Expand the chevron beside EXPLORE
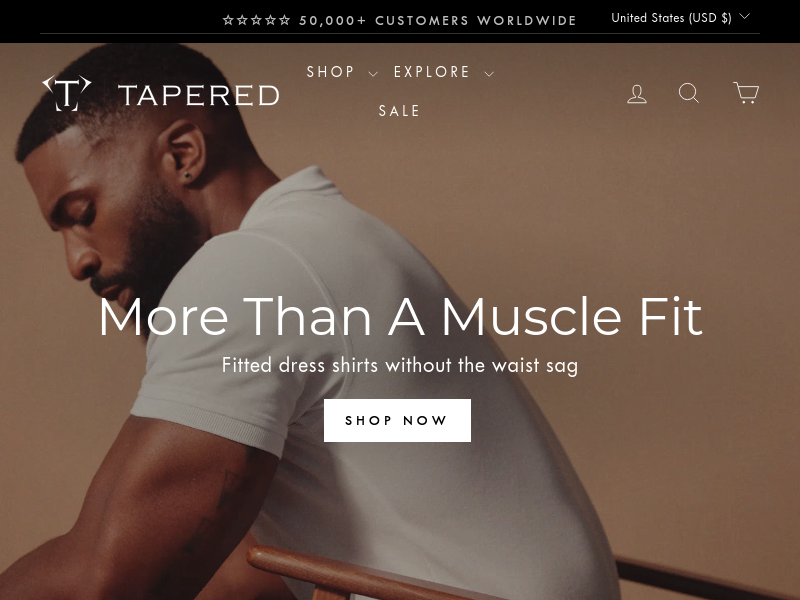The image size is (800, 600). point(489,74)
